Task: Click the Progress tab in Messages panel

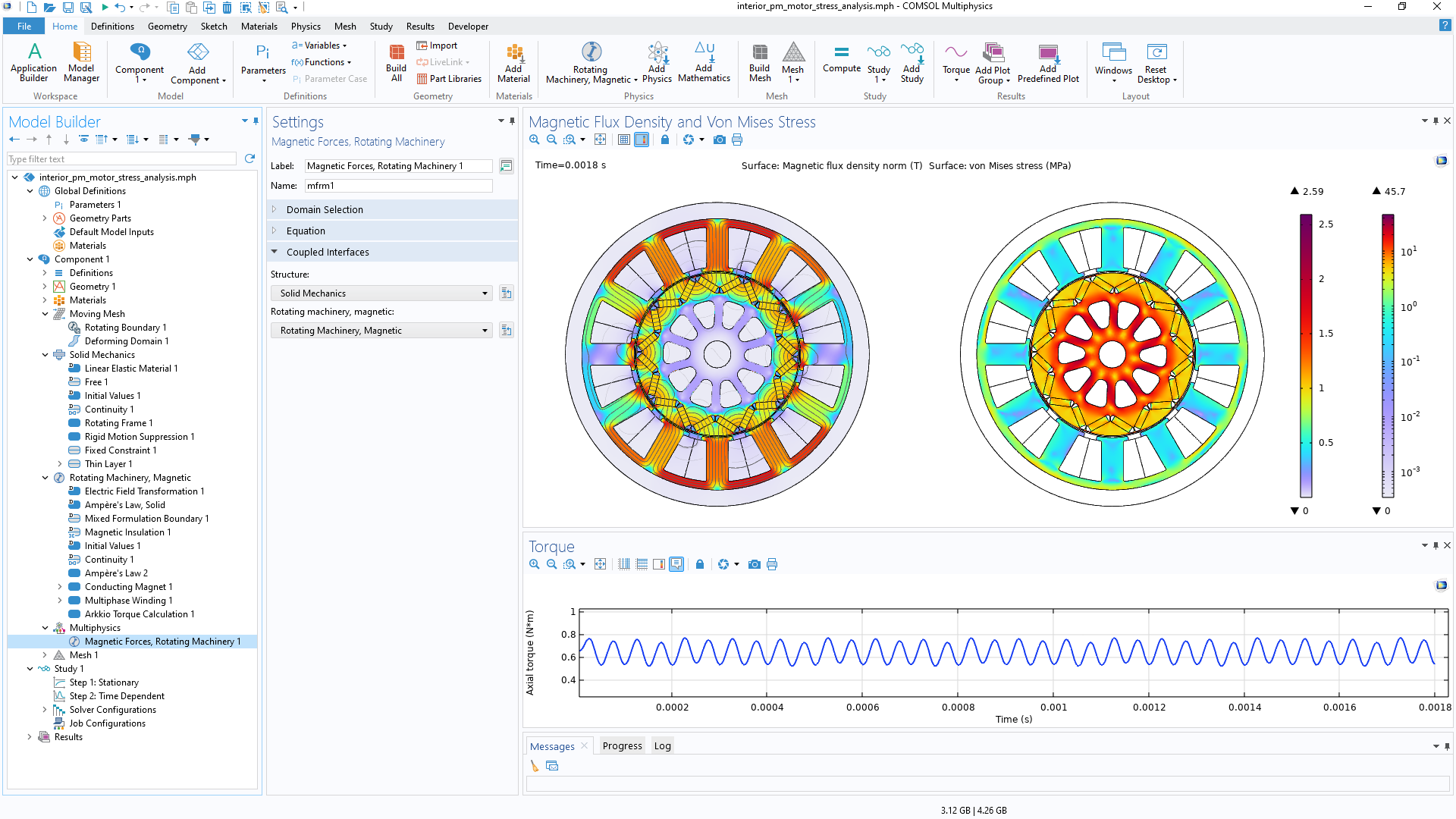Action: tap(619, 745)
